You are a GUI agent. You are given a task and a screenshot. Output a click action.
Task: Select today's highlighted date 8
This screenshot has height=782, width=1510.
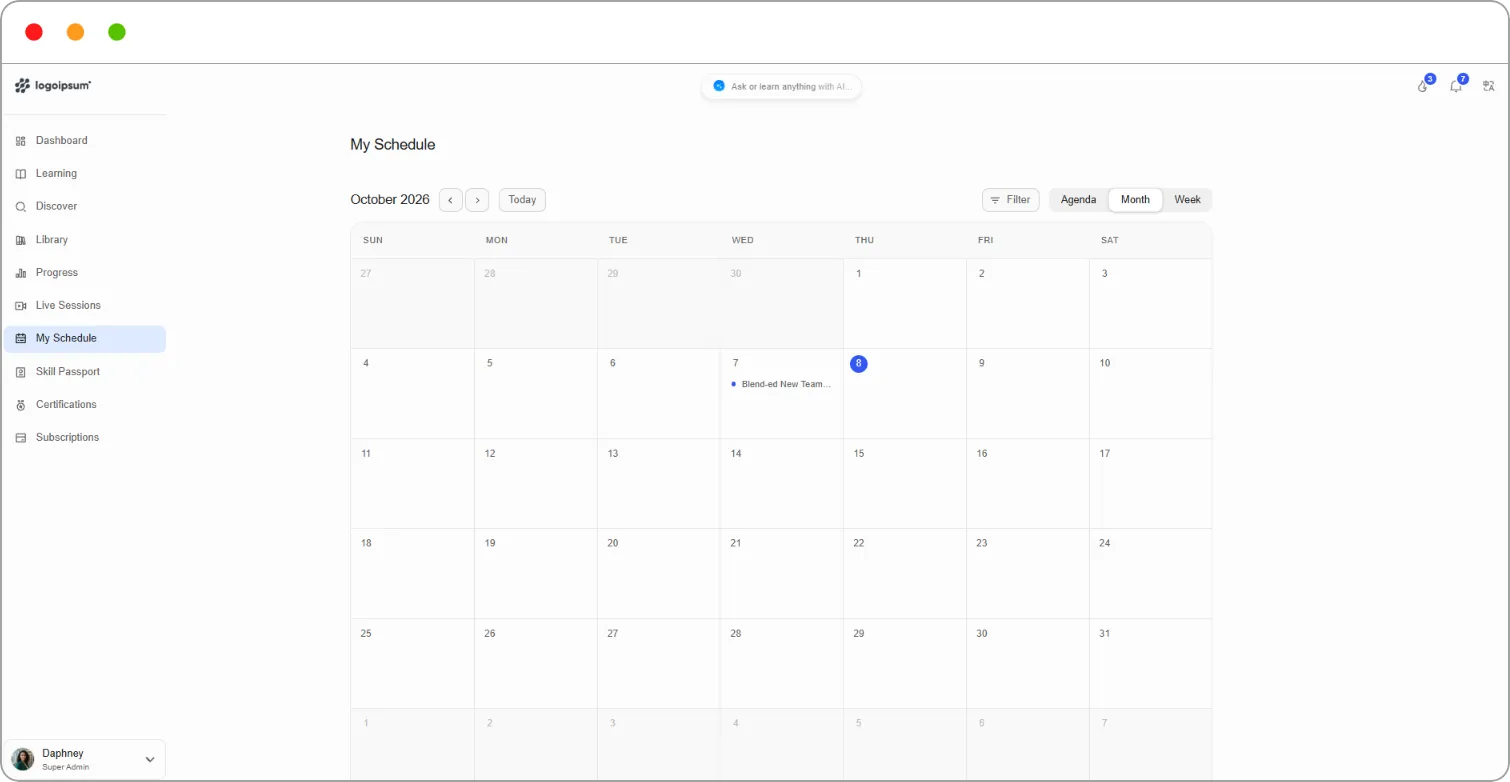858,364
